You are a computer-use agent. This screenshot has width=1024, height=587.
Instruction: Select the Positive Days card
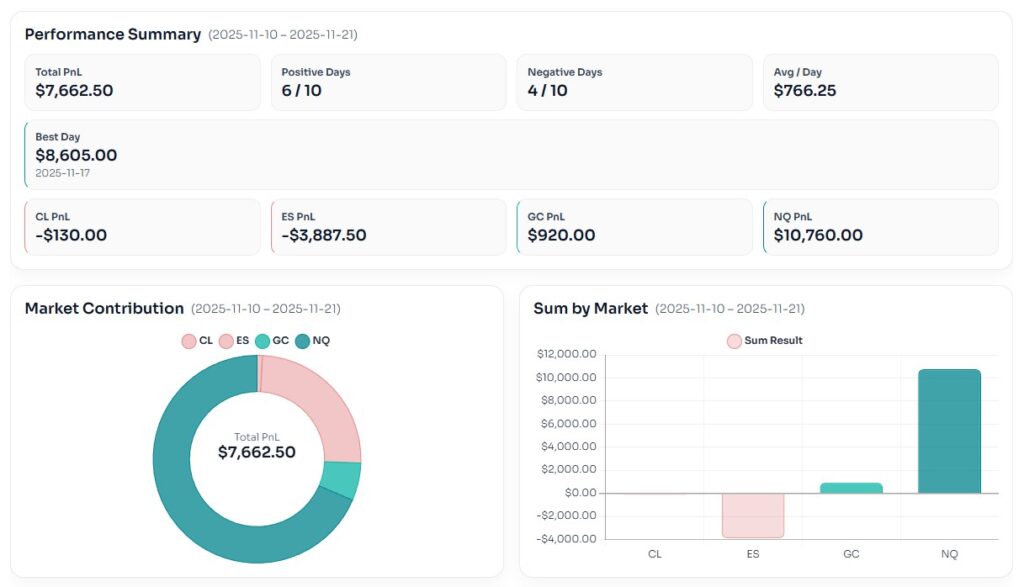pos(388,82)
